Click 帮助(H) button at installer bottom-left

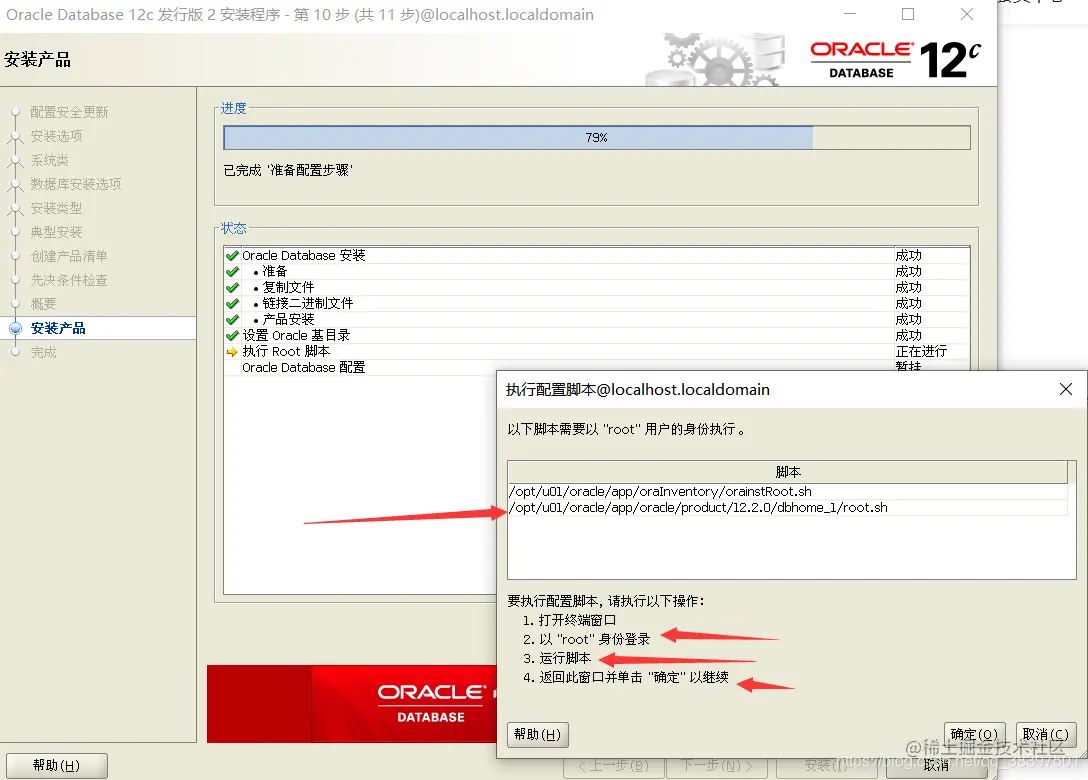click(57, 765)
